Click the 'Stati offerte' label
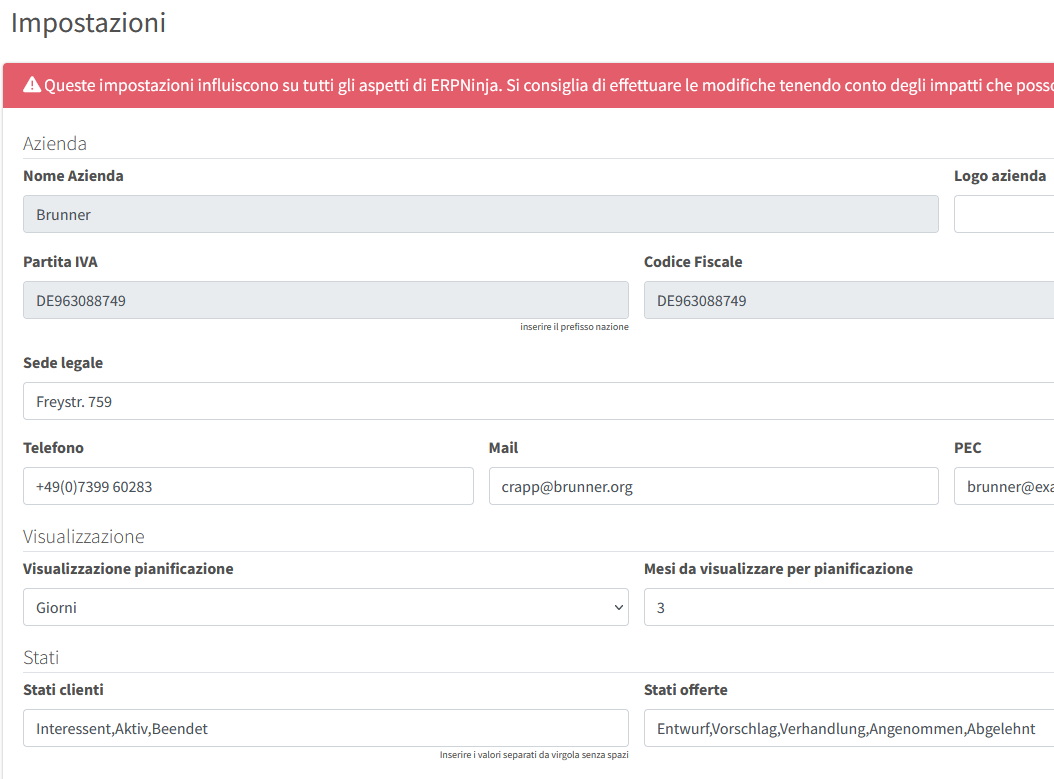The height and width of the screenshot is (779, 1054). 686,690
